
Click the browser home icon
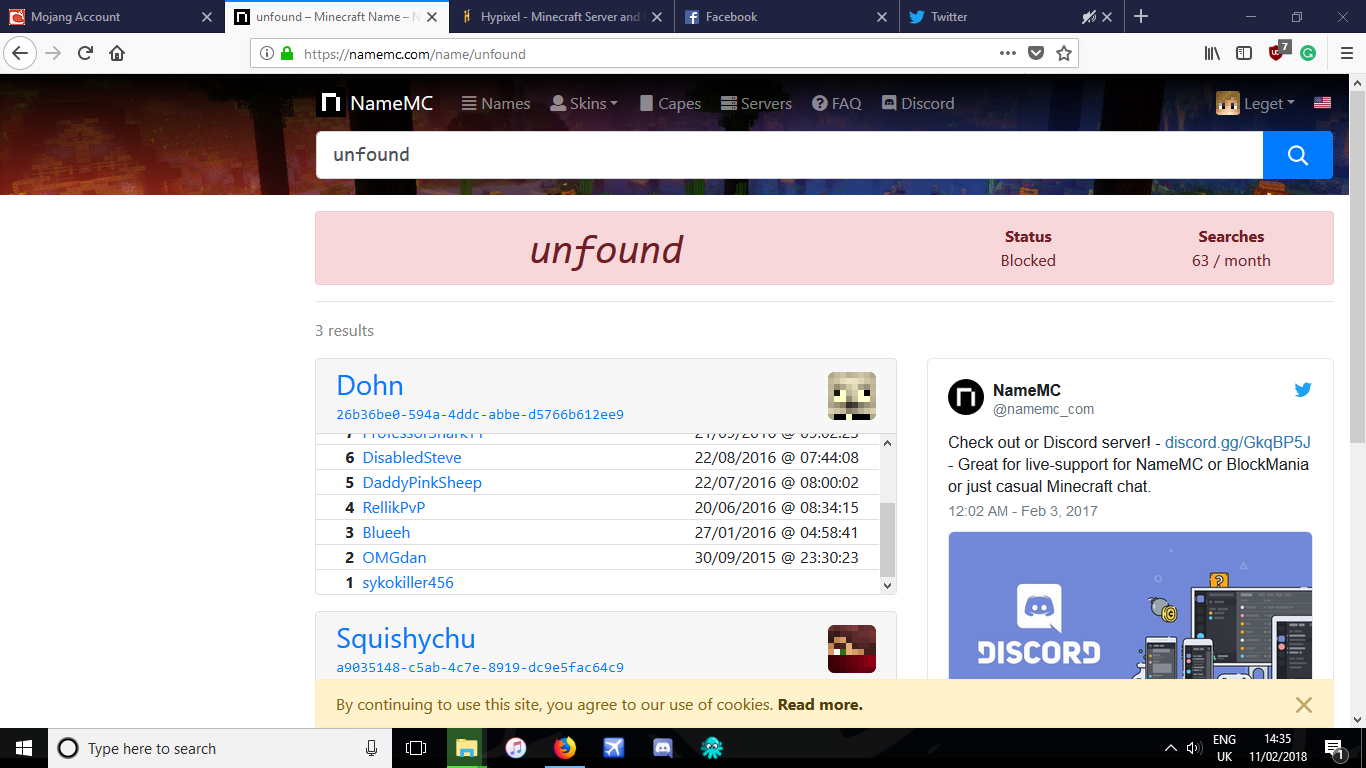point(117,53)
